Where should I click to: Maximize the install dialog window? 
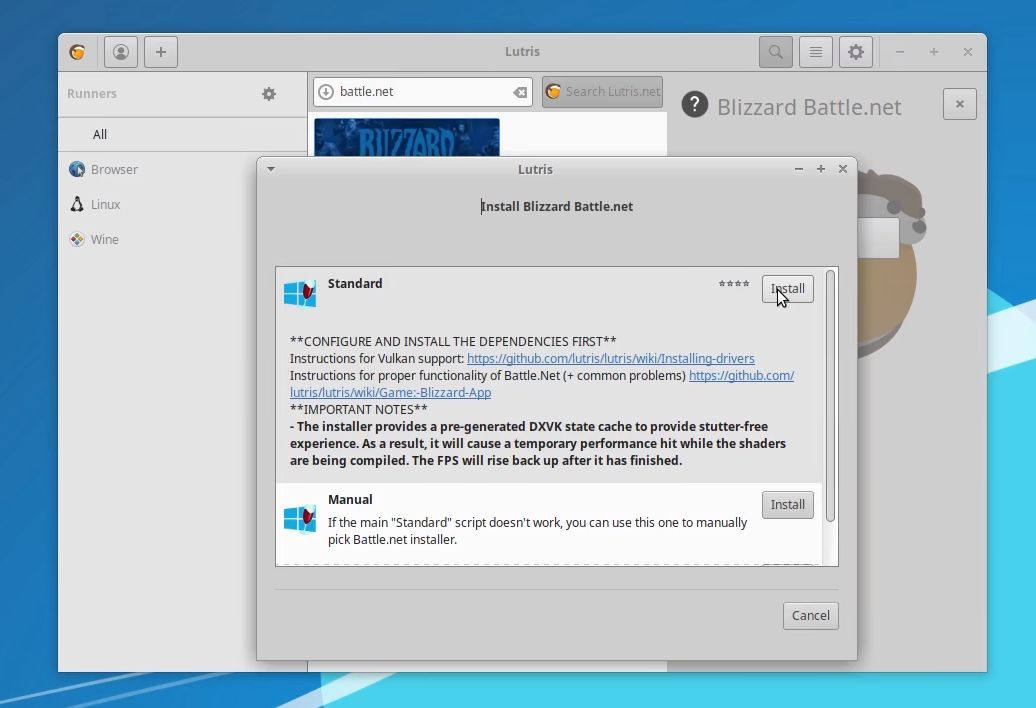tap(821, 169)
